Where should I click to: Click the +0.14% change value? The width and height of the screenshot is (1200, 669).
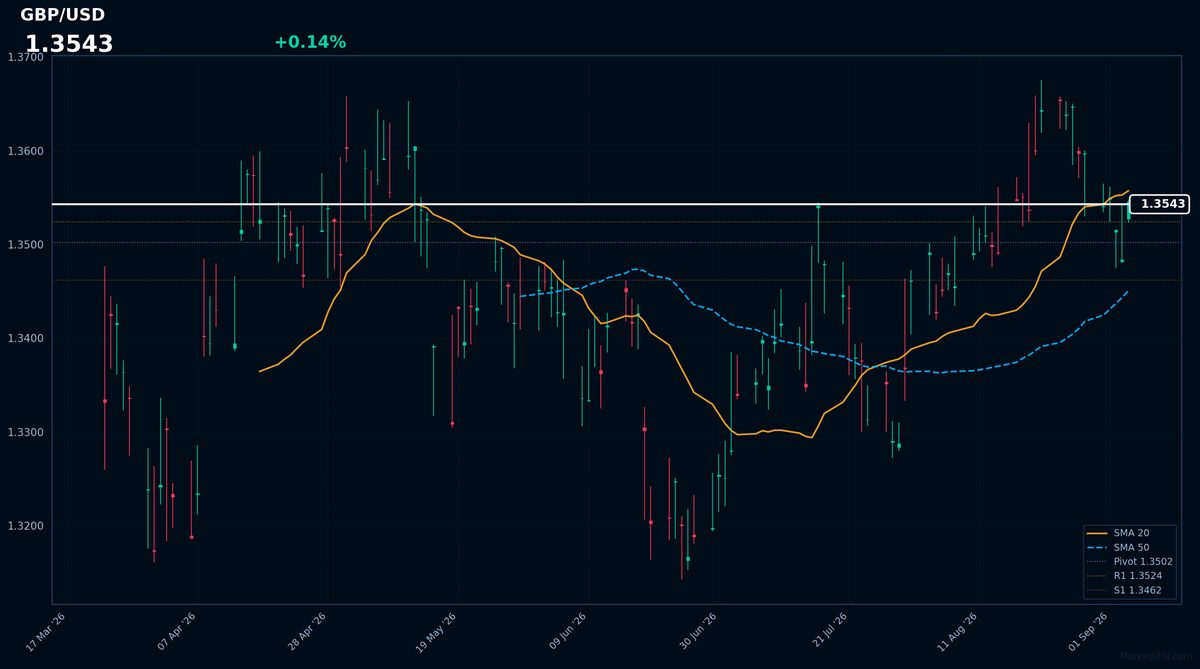[310, 42]
